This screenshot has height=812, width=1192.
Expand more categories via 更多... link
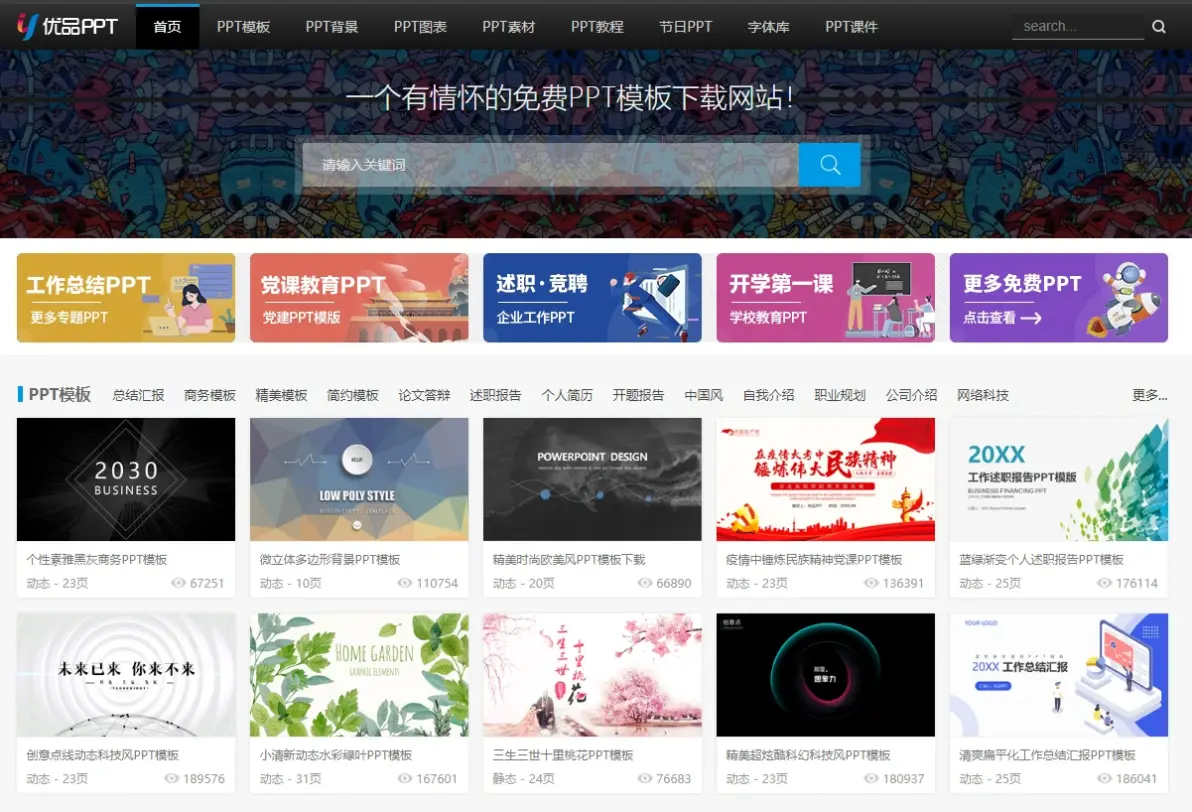point(1149,395)
